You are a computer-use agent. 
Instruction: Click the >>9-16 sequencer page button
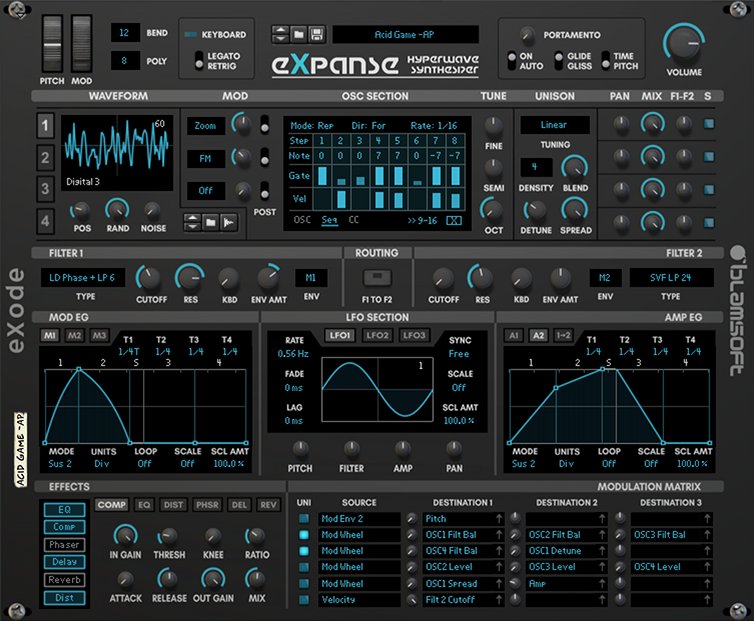click(x=422, y=220)
